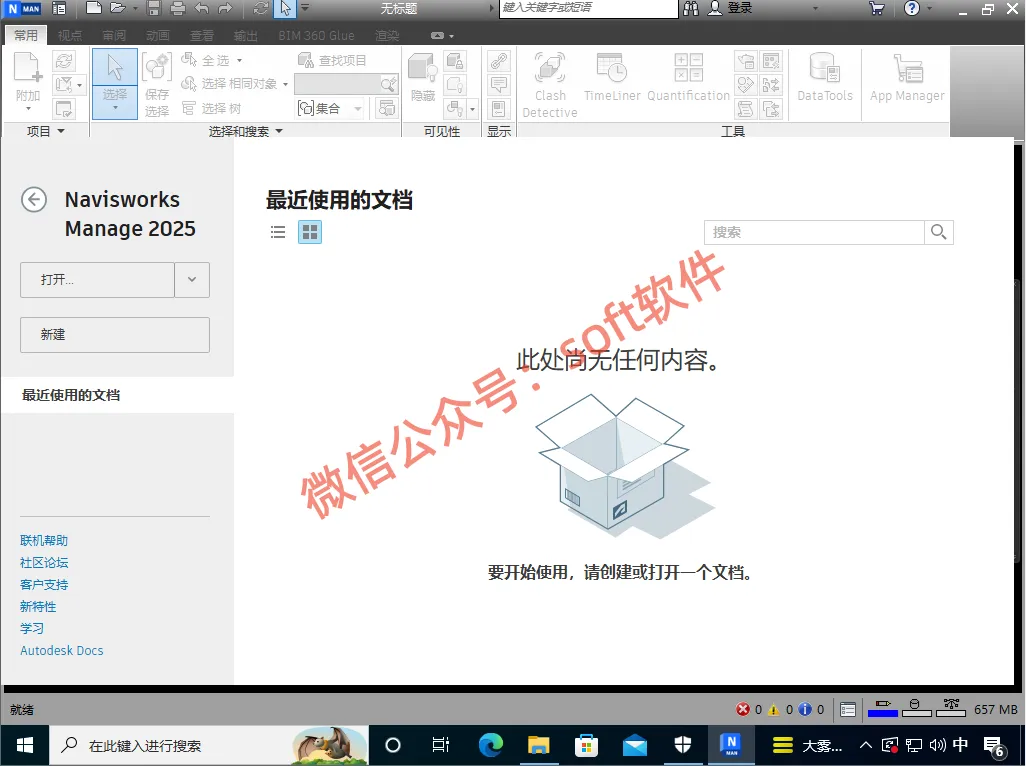
Task: Open the Autodesk App Store cart icon
Action: (877, 9)
